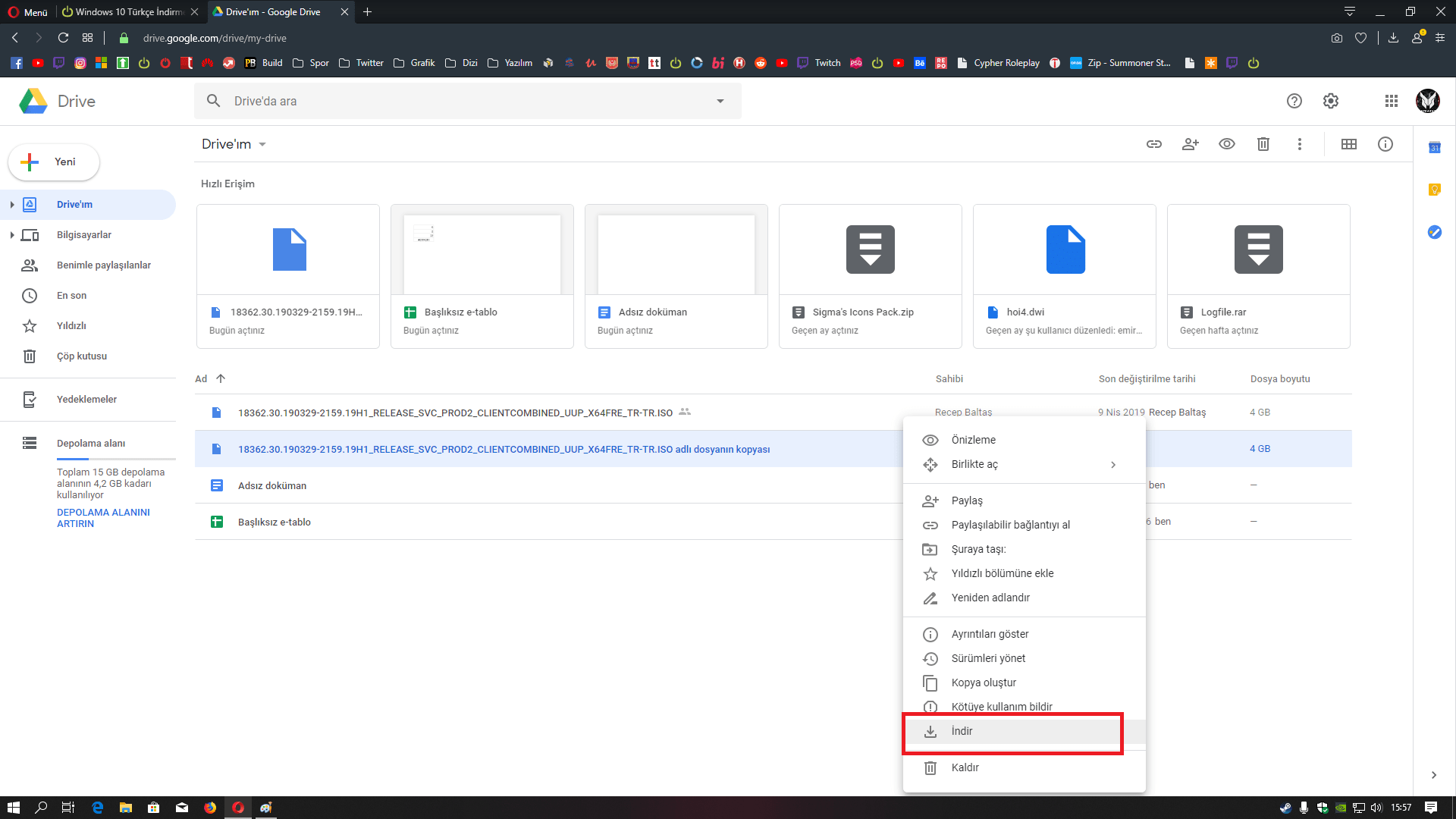
Task: Toggle preview with the eye icon
Action: [x=1226, y=144]
